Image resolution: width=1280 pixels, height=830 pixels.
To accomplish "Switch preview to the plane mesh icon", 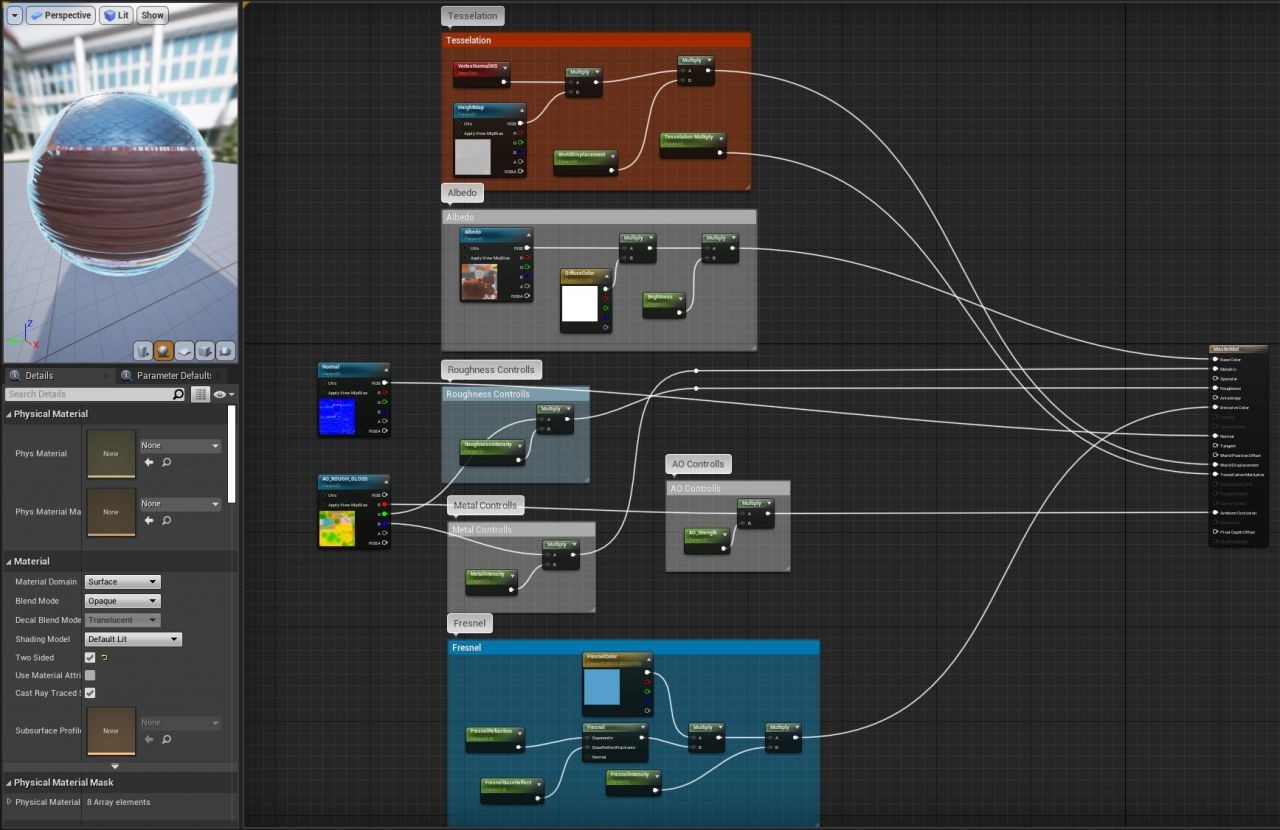I will click(x=185, y=351).
